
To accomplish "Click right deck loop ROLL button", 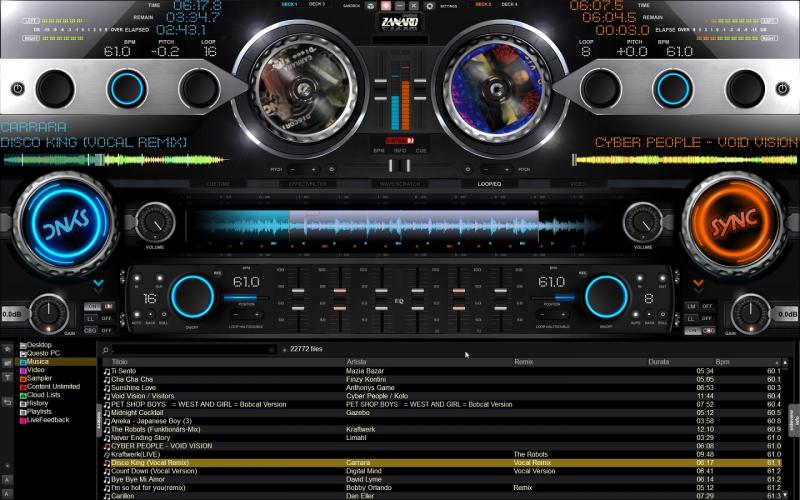I will [662, 315].
